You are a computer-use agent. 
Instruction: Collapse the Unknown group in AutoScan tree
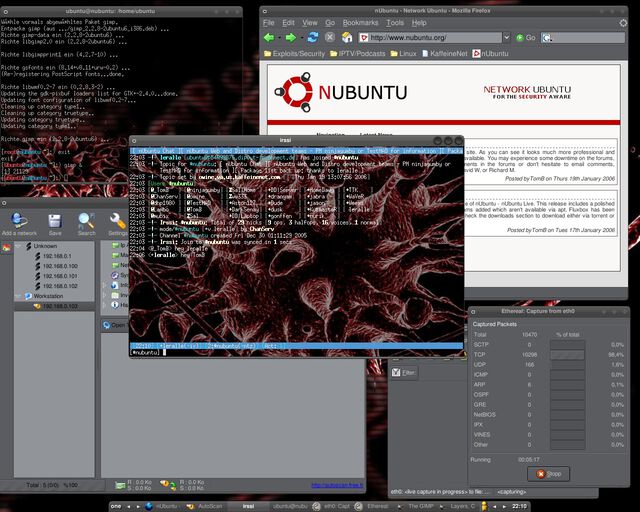pos(18,246)
